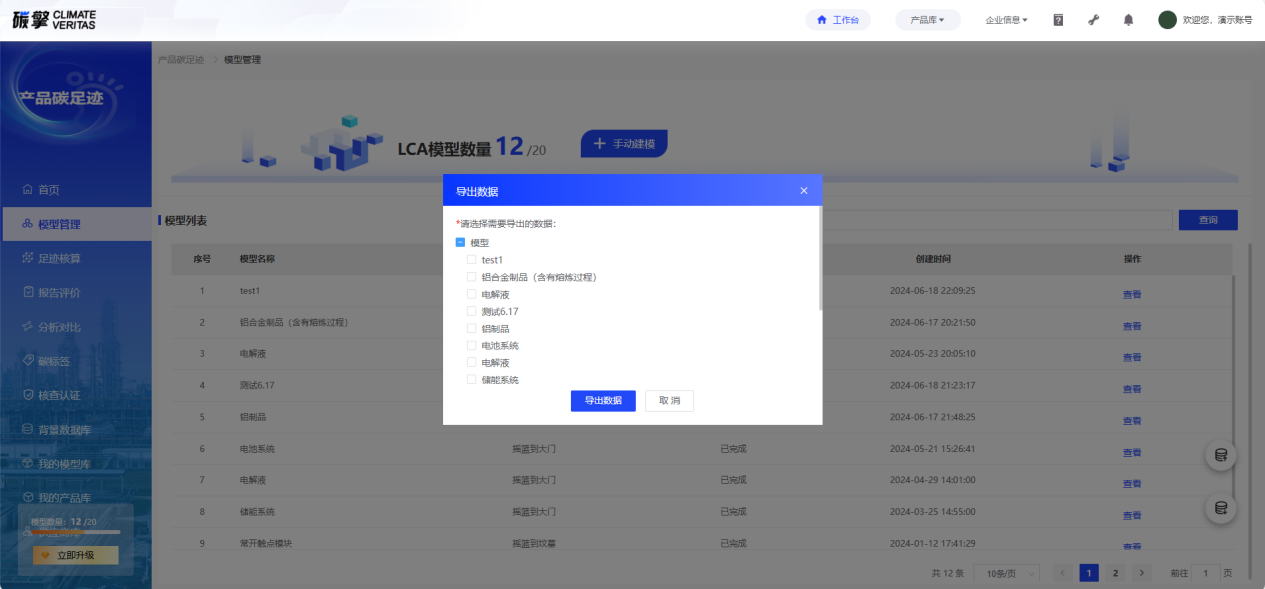
Task: Click the home icon in sidebar
Action: pos(29,190)
